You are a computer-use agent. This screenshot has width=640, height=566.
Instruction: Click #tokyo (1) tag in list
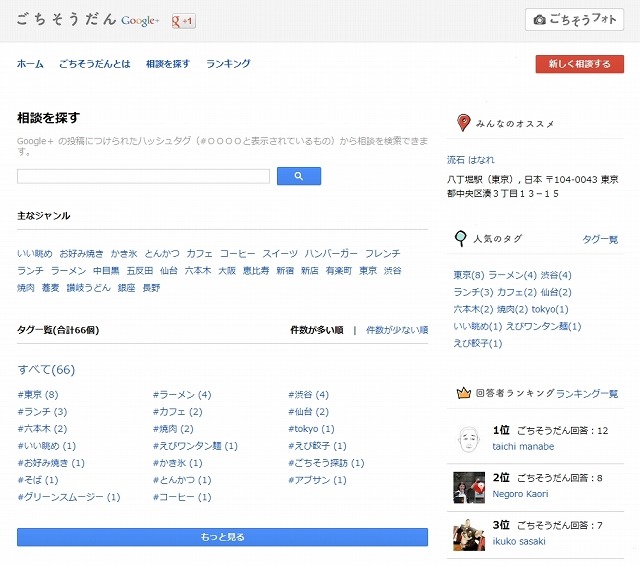click(x=311, y=429)
